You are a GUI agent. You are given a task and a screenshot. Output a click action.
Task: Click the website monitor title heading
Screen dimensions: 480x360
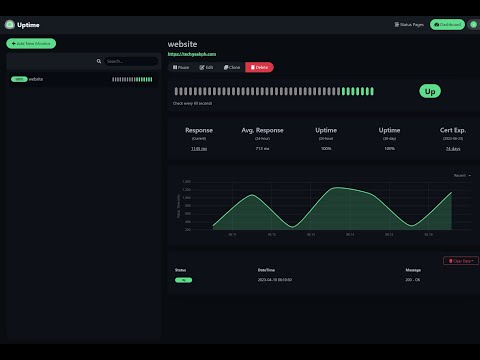click(x=182, y=44)
